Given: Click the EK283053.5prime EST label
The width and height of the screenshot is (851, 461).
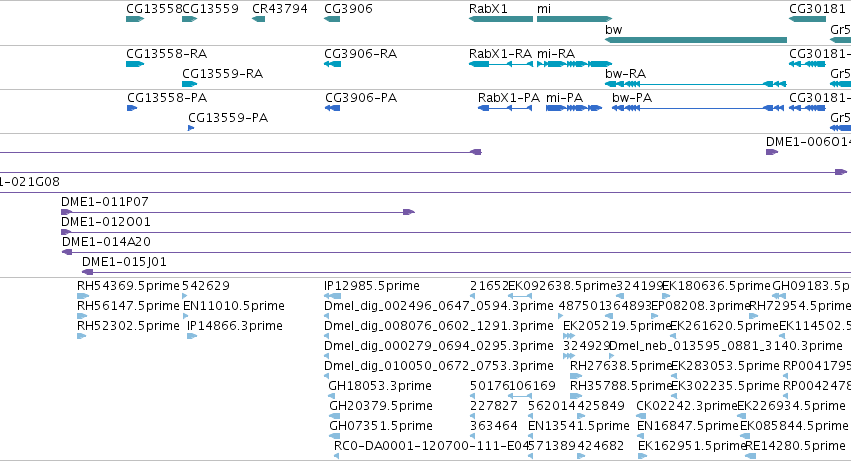Looking at the screenshot, I should point(725,367).
